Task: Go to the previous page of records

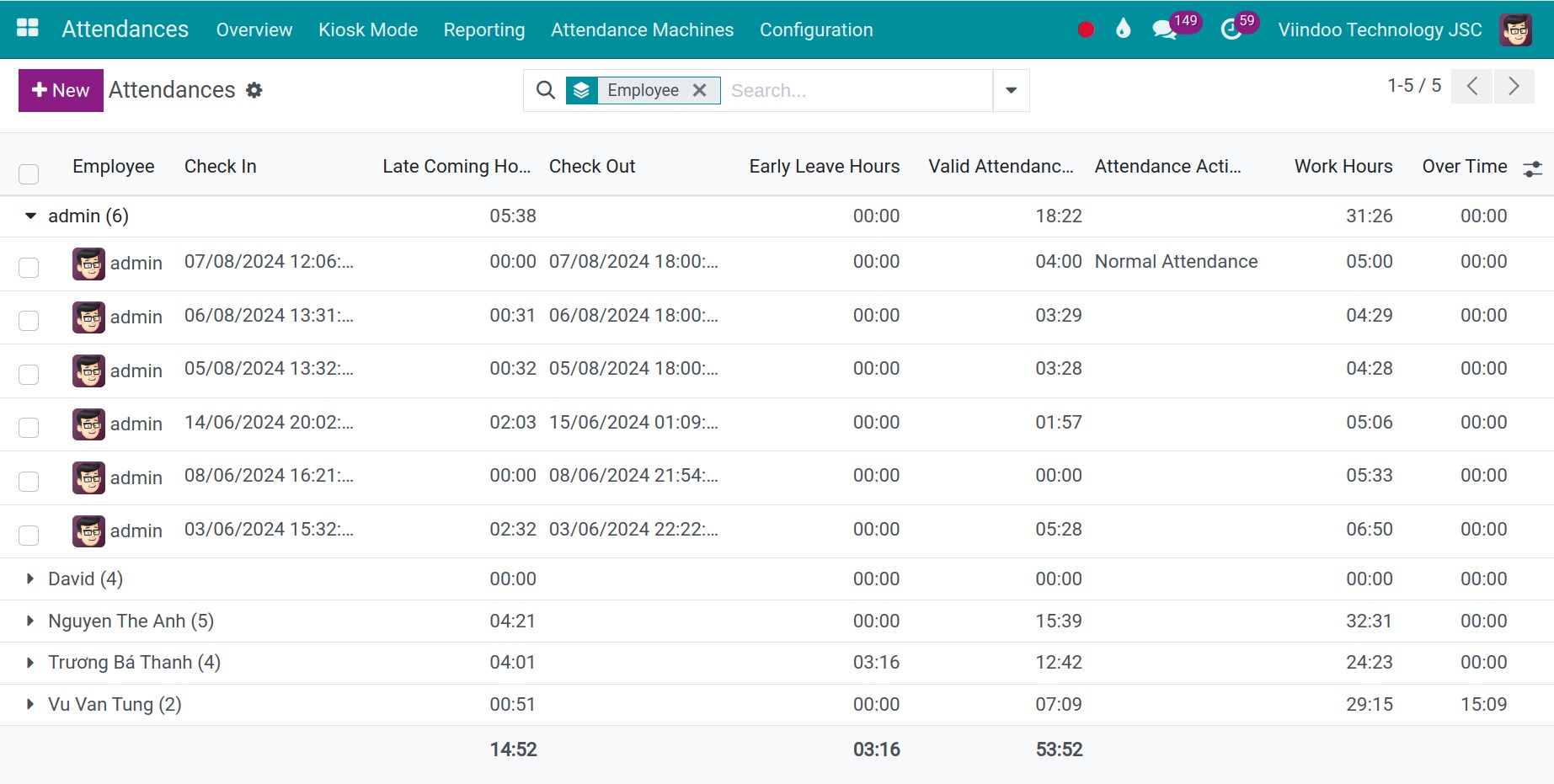Action: (1472, 86)
